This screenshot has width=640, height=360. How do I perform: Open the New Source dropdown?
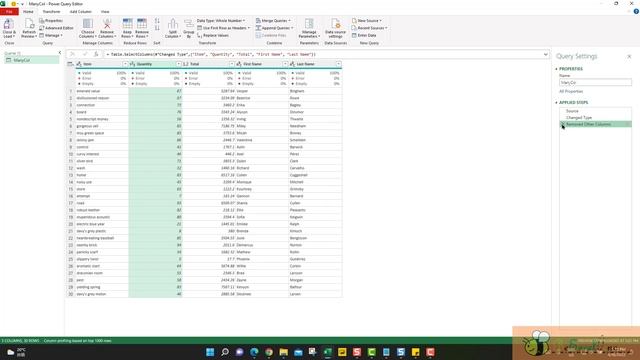(x=367, y=20)
